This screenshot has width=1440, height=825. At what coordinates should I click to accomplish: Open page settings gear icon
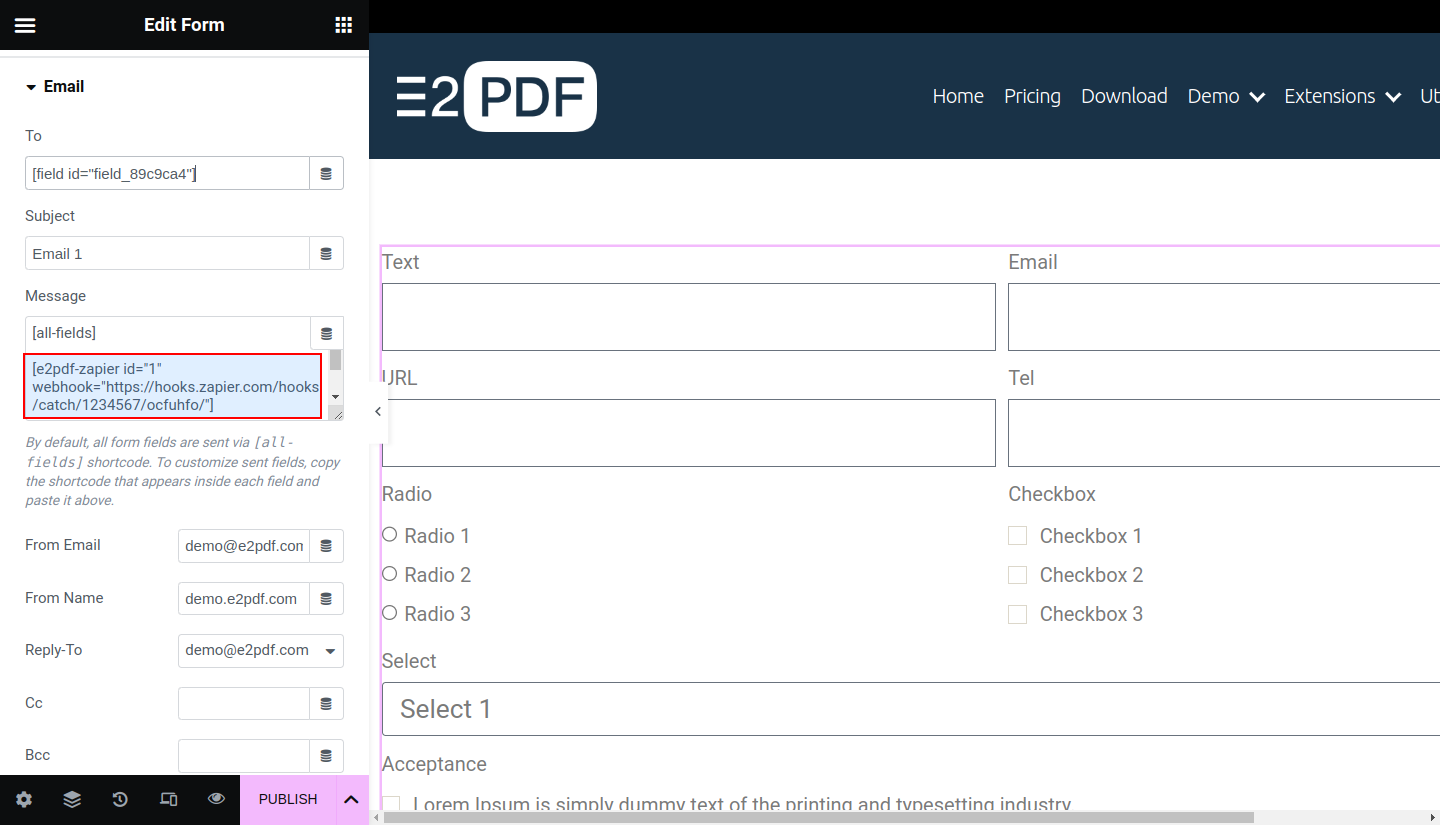point(24,799)
